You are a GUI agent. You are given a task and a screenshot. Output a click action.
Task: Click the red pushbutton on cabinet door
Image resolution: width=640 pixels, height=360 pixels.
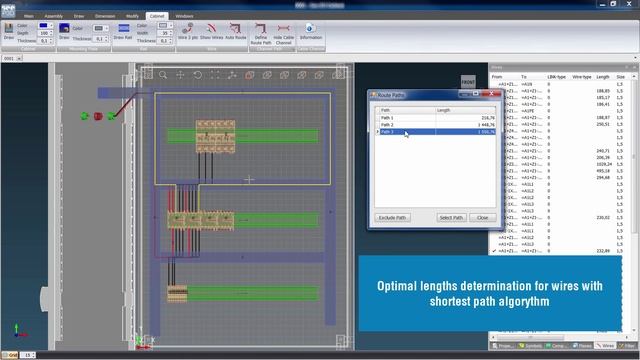pyautogui.click(x=98, y=117)
